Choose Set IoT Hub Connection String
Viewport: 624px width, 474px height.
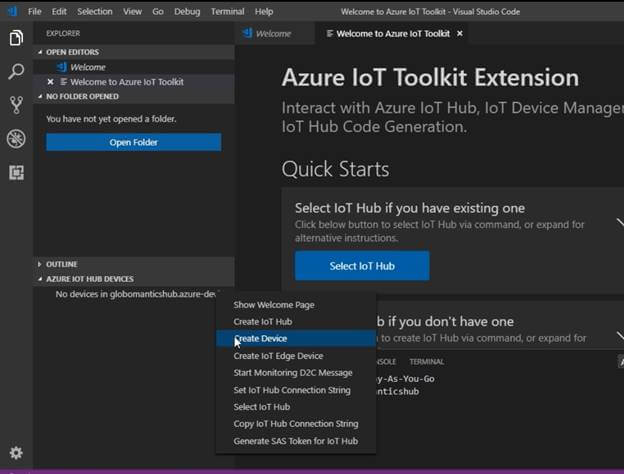pos(296,390)
